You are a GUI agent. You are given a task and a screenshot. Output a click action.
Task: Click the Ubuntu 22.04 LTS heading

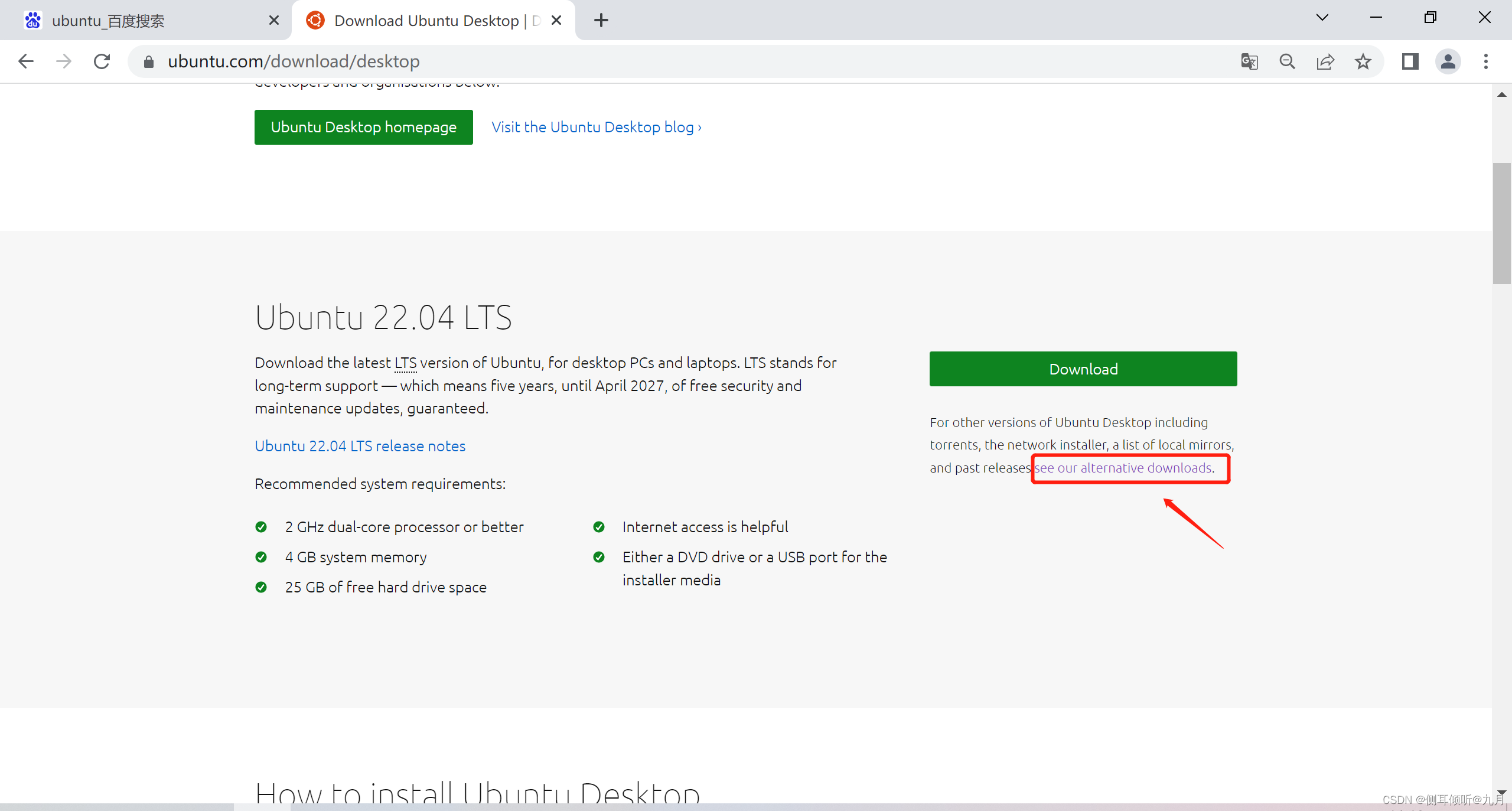[x=383, y=317]
